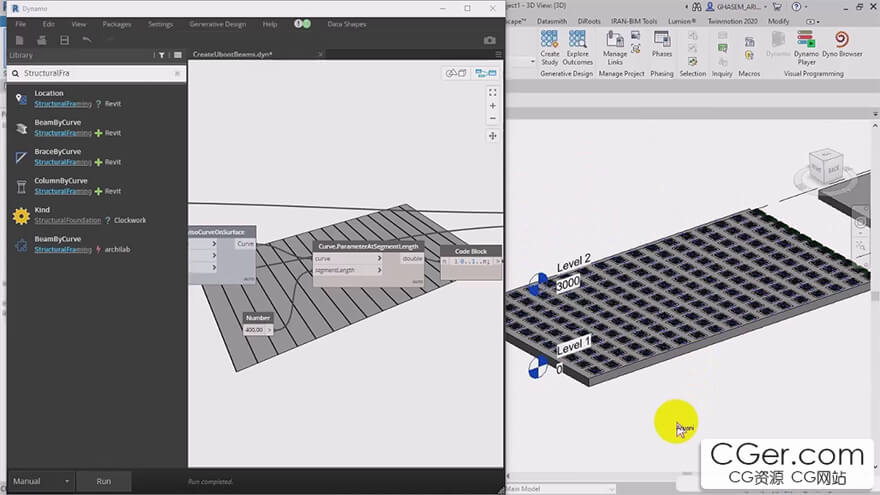Click the Save icon in Dynamo toolbar

coord(65,40)
